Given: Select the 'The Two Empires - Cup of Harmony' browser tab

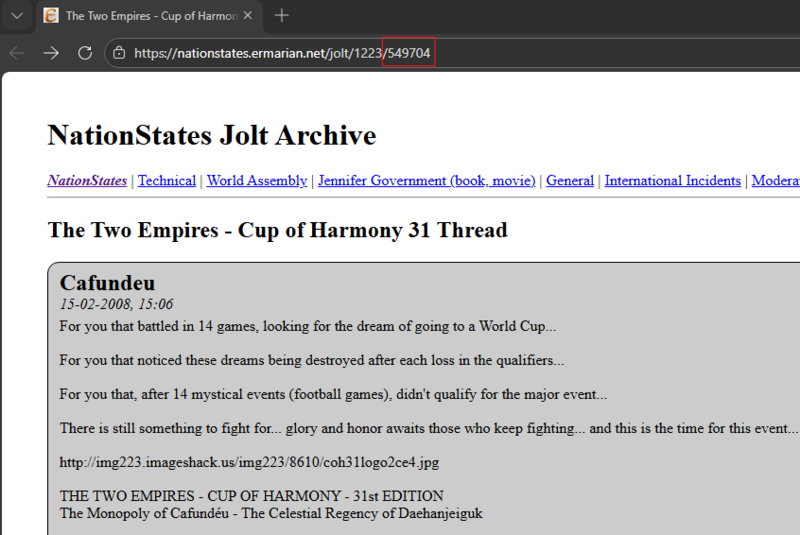Looking at the screenshot, I should (149, 16).
